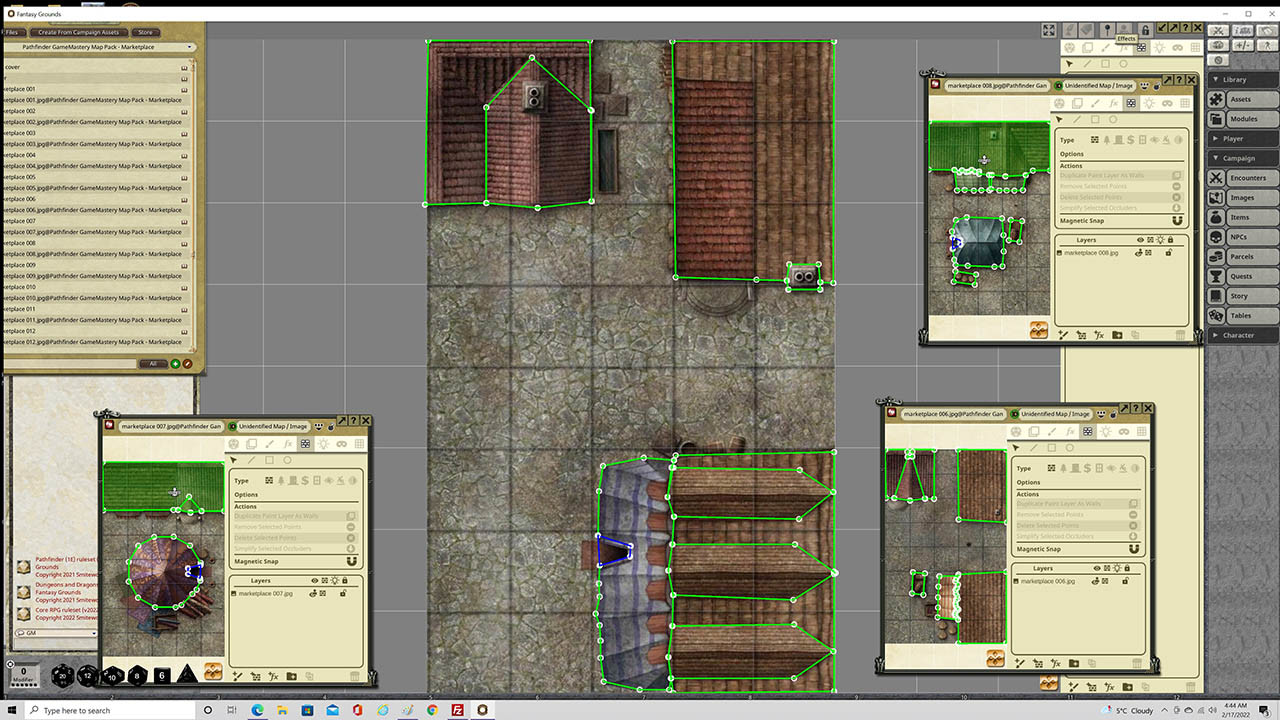This screenshot has width=1280, height=720.
Task: Expand the Player section in the sidebar
Action: tap(1240, 138)
